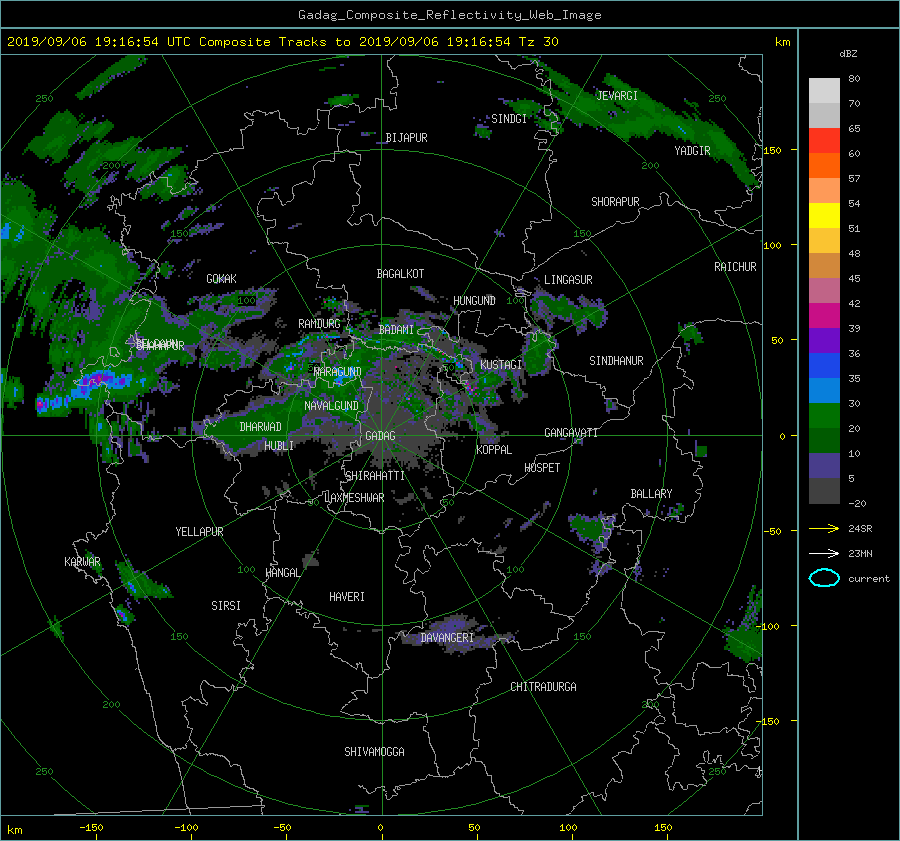Screen dimensions: 900x841
Task: Click the KOPPAL label
Action: 494,449
